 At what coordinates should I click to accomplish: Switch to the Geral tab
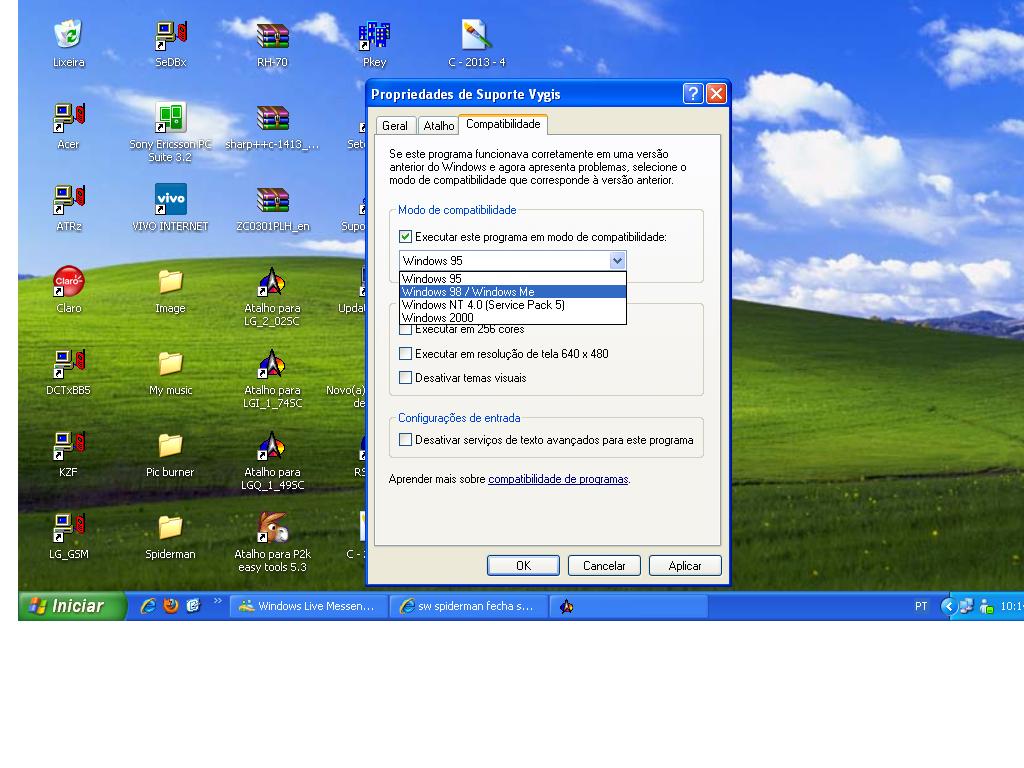(395, 125)
